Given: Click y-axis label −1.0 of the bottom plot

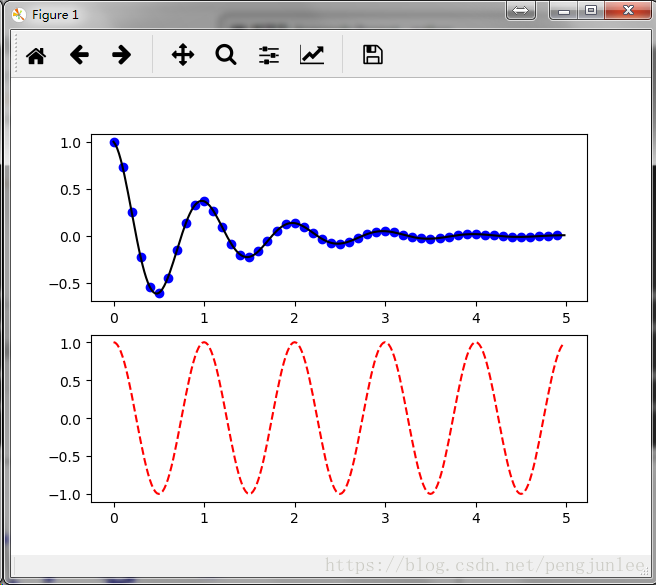Looking at the screenshot, I should tap(65, 495).
